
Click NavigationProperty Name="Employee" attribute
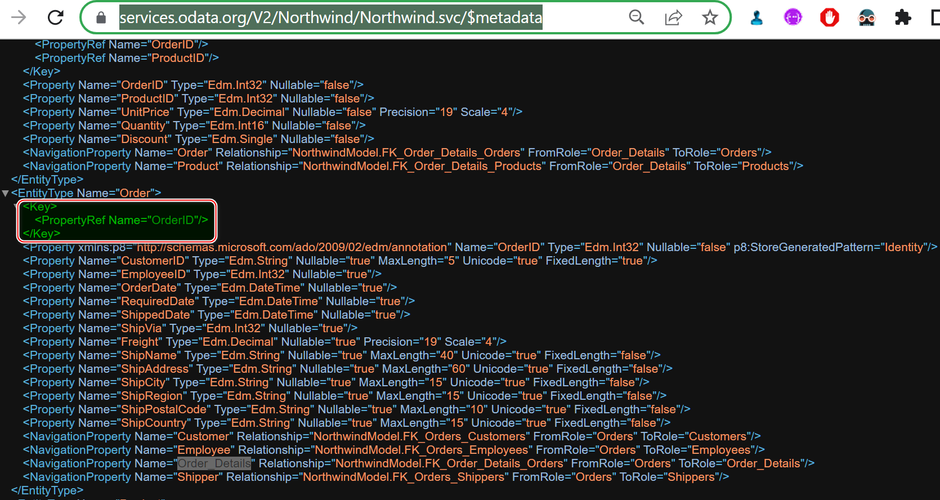[x=185, y=450]
